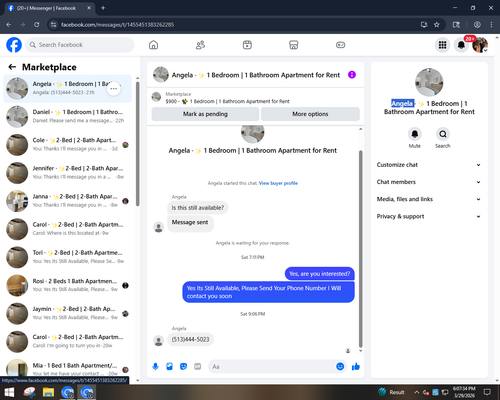Click the More options button

[310, 114]
